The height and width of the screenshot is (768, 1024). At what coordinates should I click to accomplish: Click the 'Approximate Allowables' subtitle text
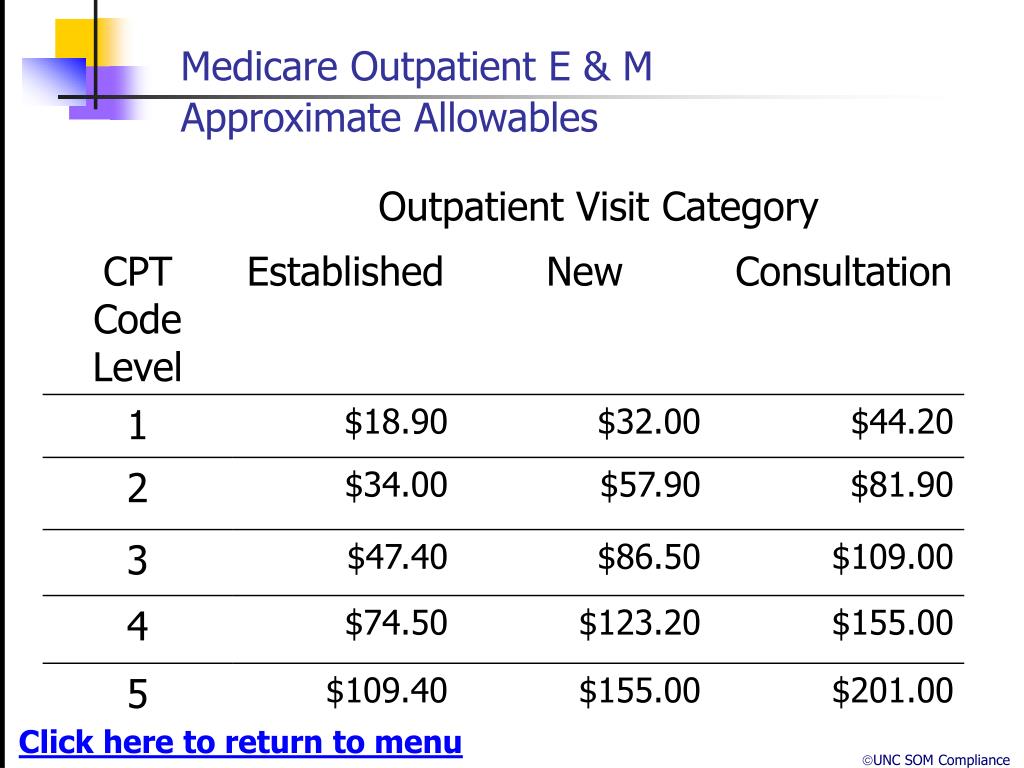click(389, 118)
